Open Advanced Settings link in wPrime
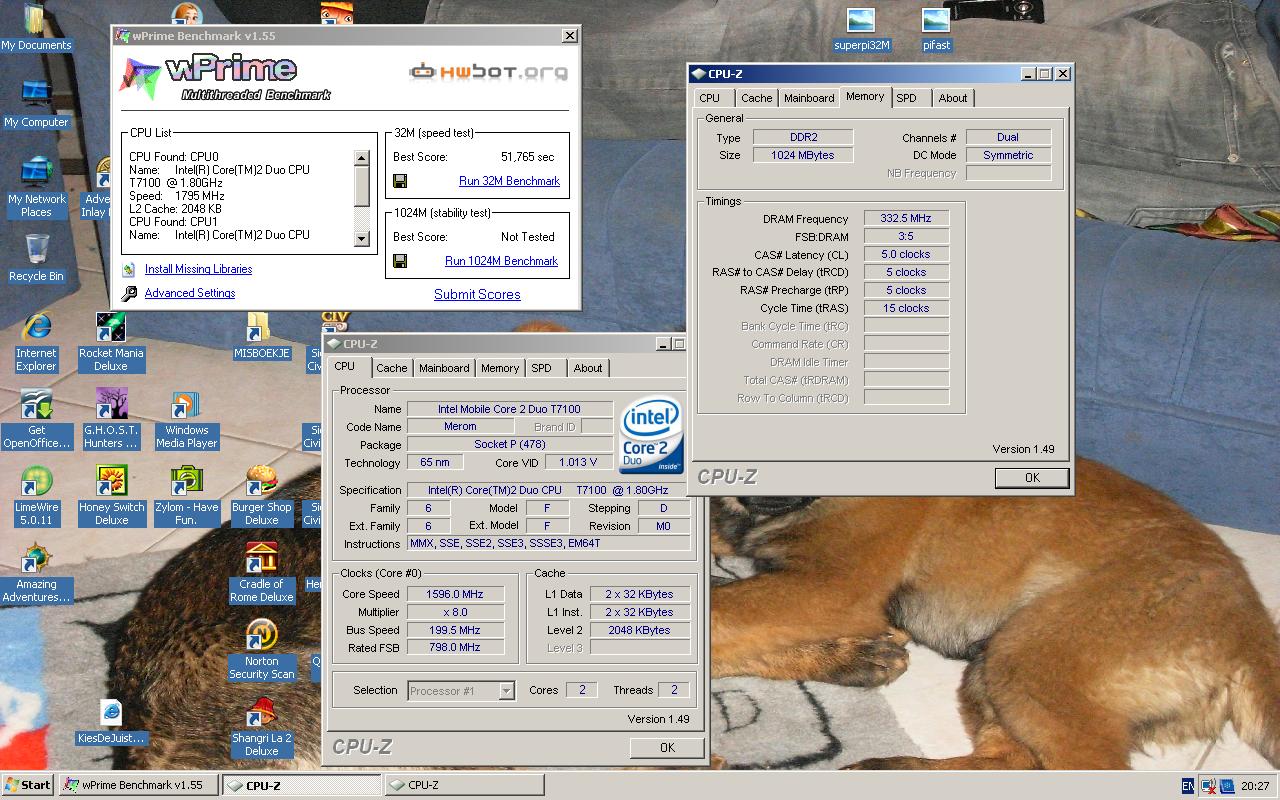Viewport: 1280px width, 800px height. click(190, 293)
